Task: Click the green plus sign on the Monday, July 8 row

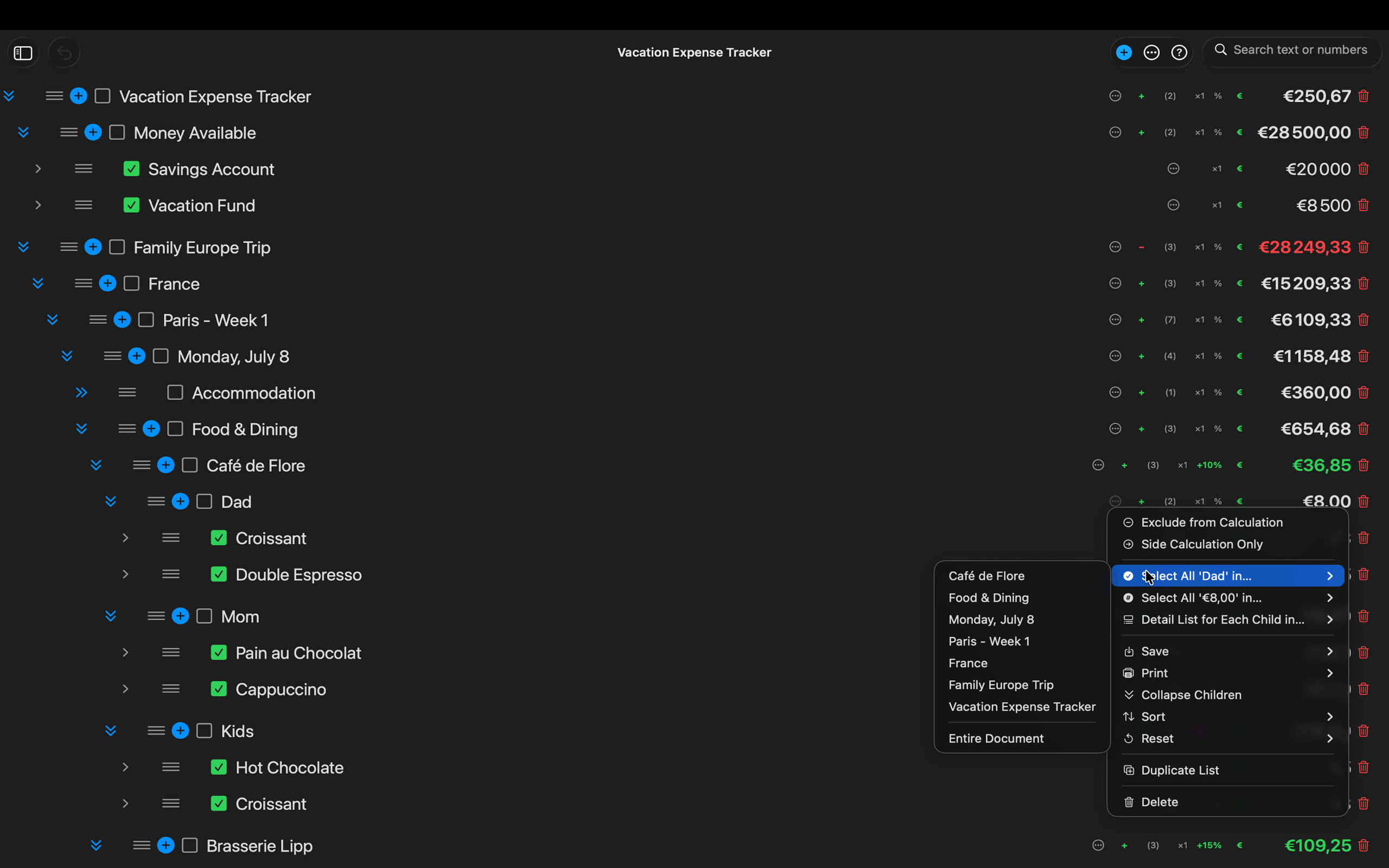Action: [1142, 356]
